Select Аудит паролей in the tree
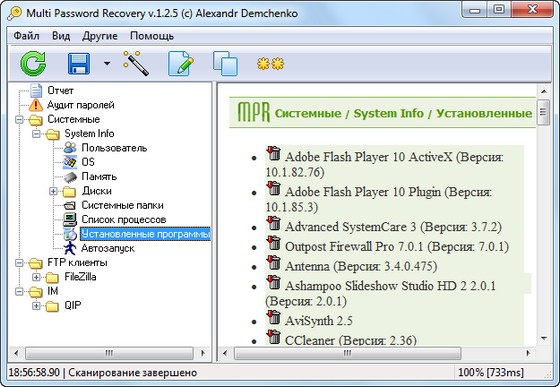This screenshot has width=560, height=387. pyautogui.click(x=81, y=105)
